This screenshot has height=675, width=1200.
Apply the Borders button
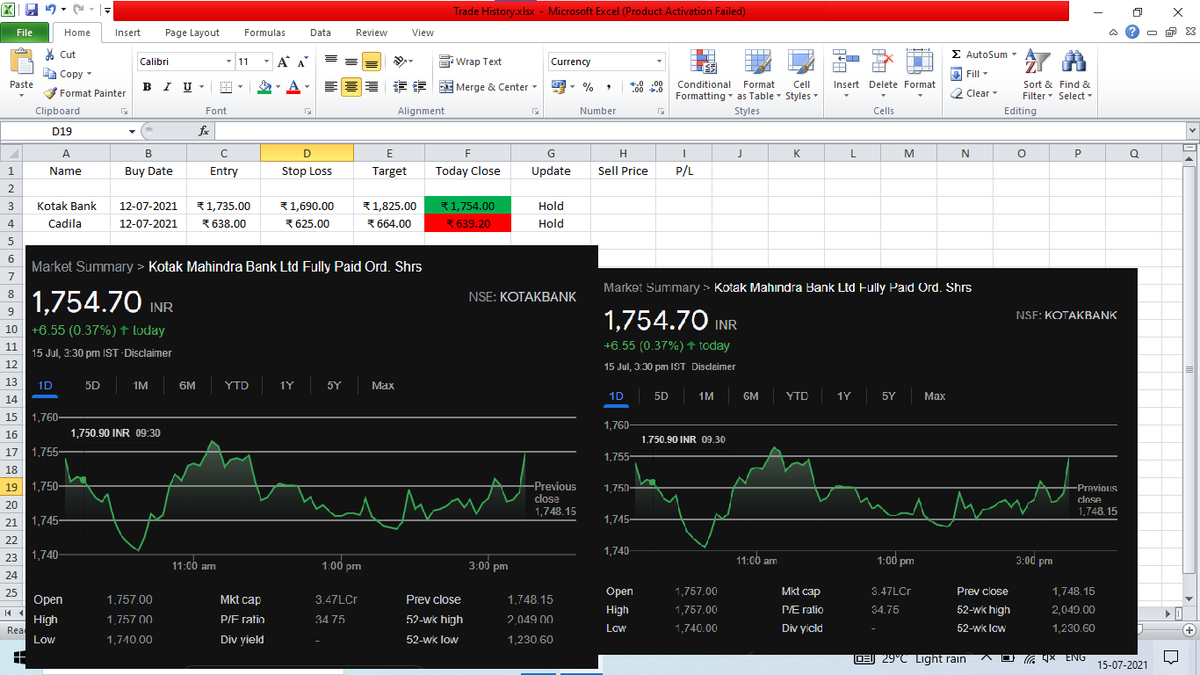pos(225,87)
